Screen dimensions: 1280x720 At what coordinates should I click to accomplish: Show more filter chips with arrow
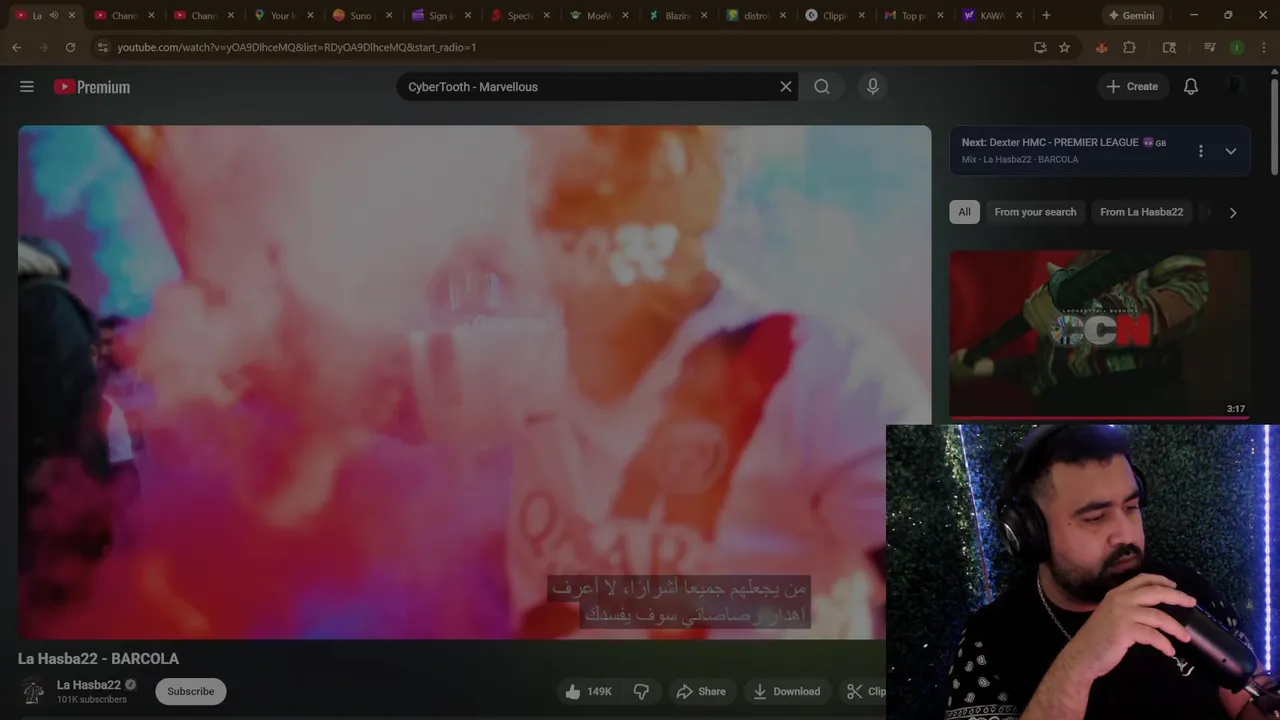pos(1233,212)
